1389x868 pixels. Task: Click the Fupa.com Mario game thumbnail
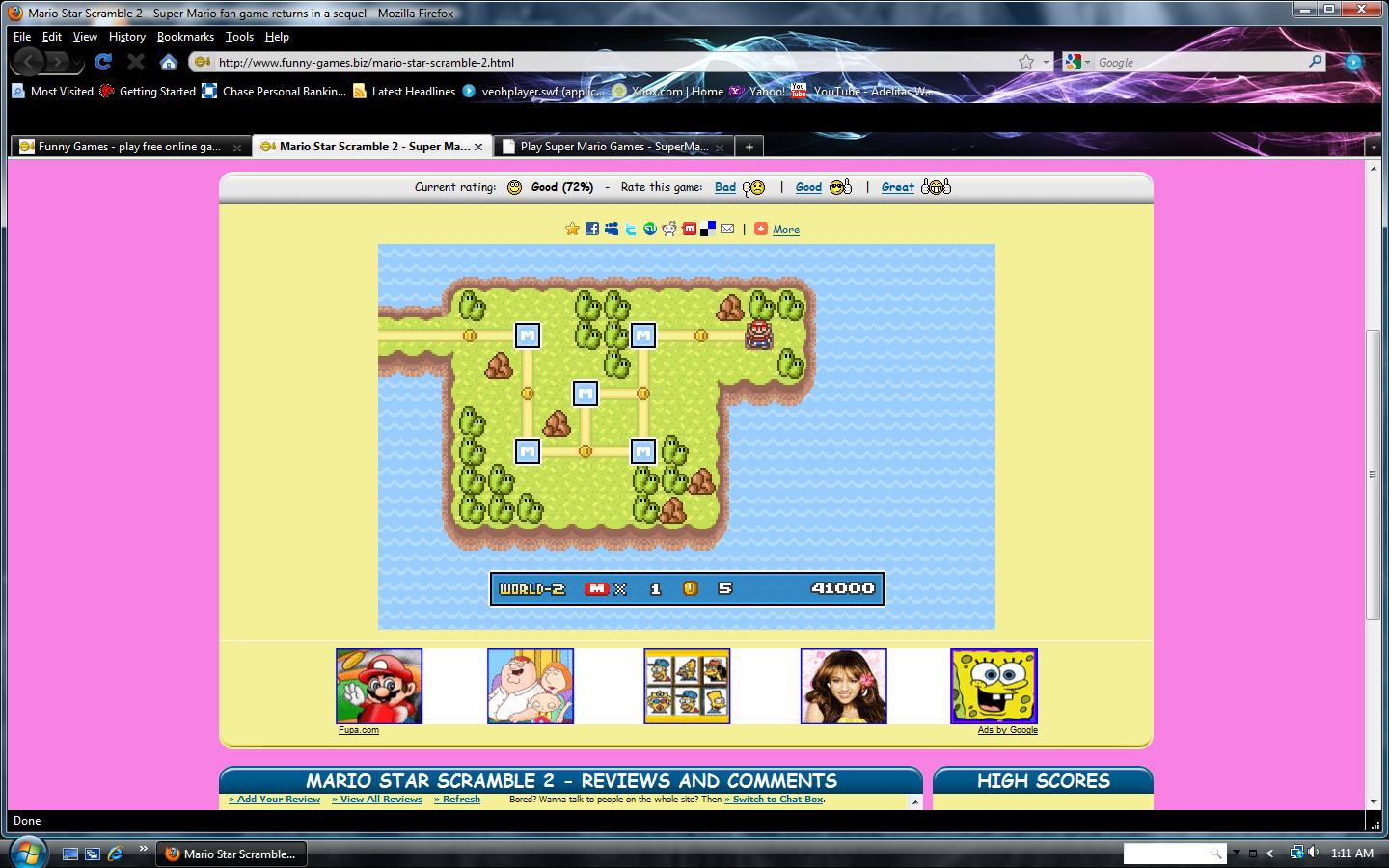tap(379, 686)
